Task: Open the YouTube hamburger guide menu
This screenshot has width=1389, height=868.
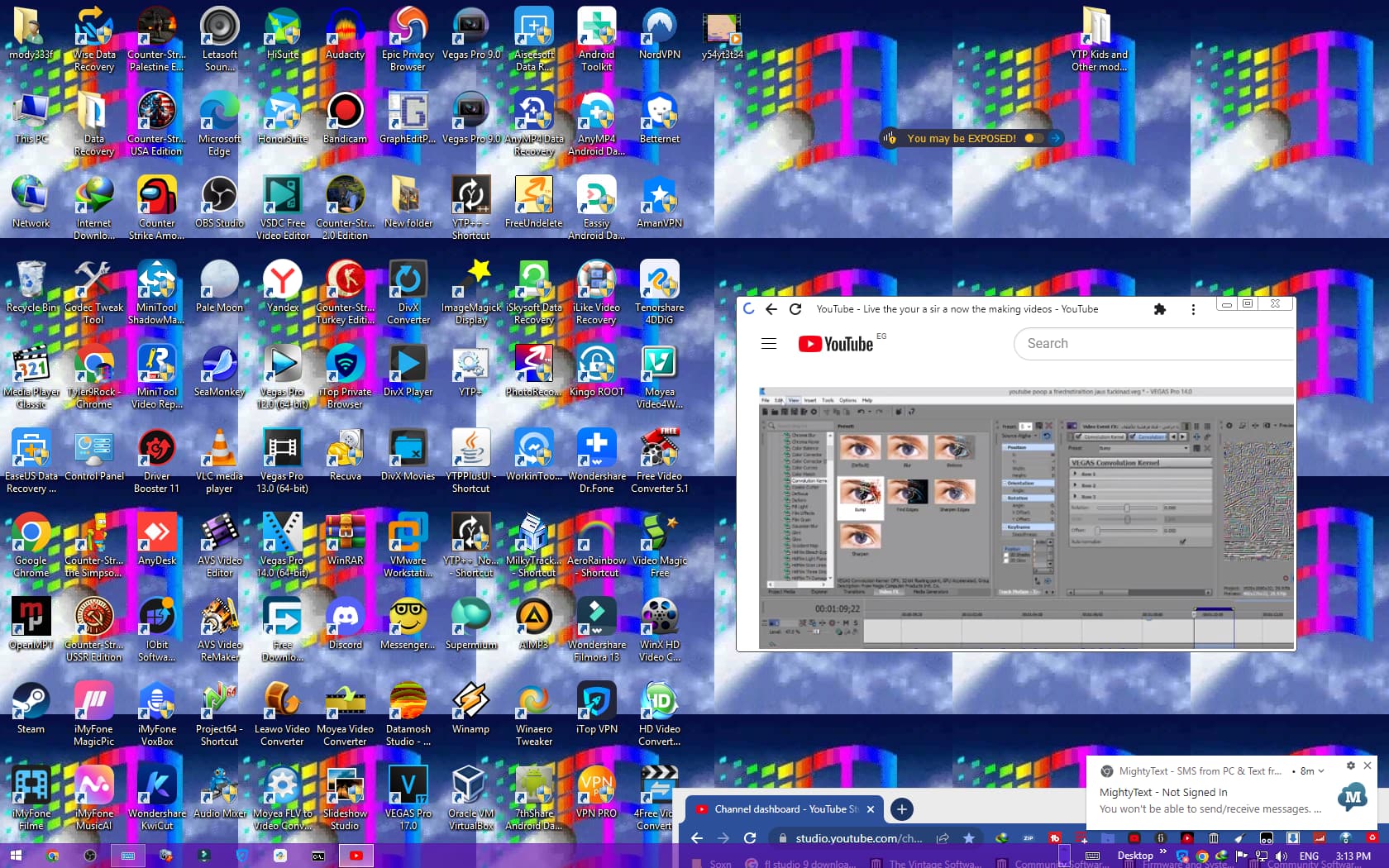Action: 769,343
